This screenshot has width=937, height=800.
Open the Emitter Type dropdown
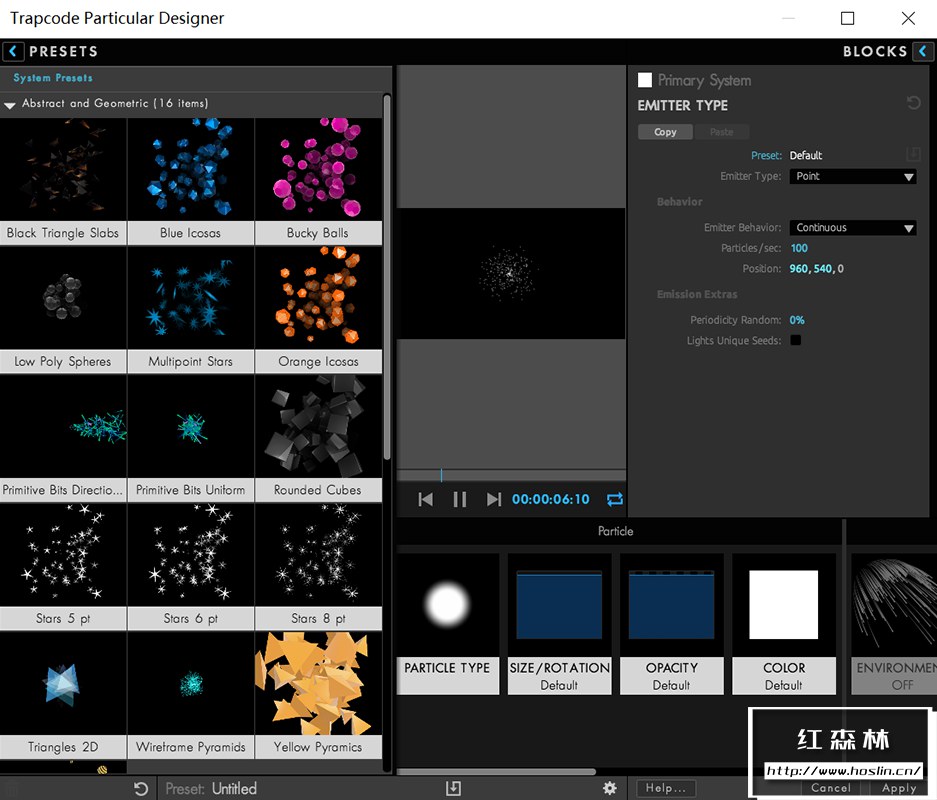coord(852,176)
